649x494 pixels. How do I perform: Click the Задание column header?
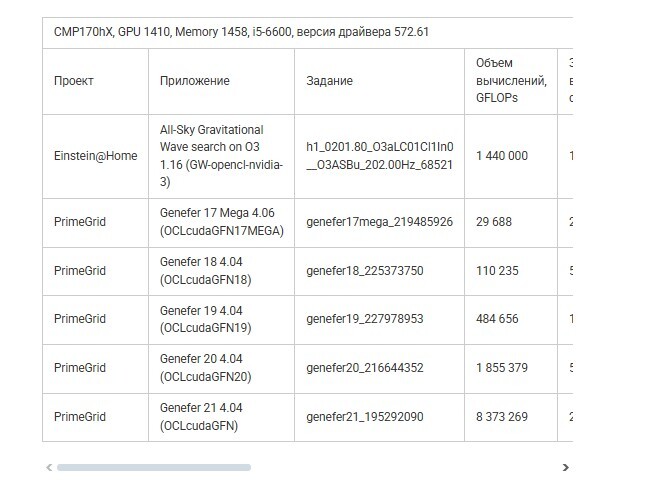click(x=329, y=81)
